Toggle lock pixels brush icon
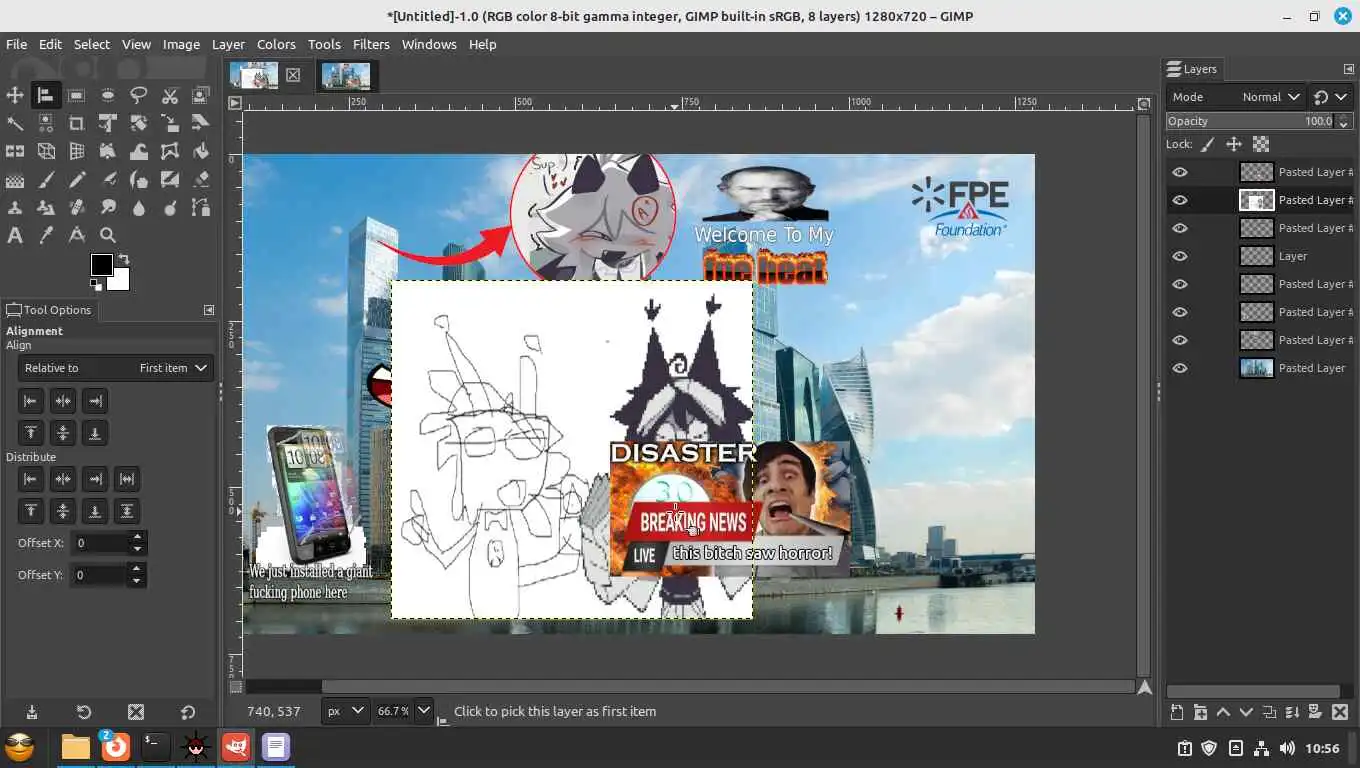The width and height of the screenshot is (1360, 768). pos(1208,145)
